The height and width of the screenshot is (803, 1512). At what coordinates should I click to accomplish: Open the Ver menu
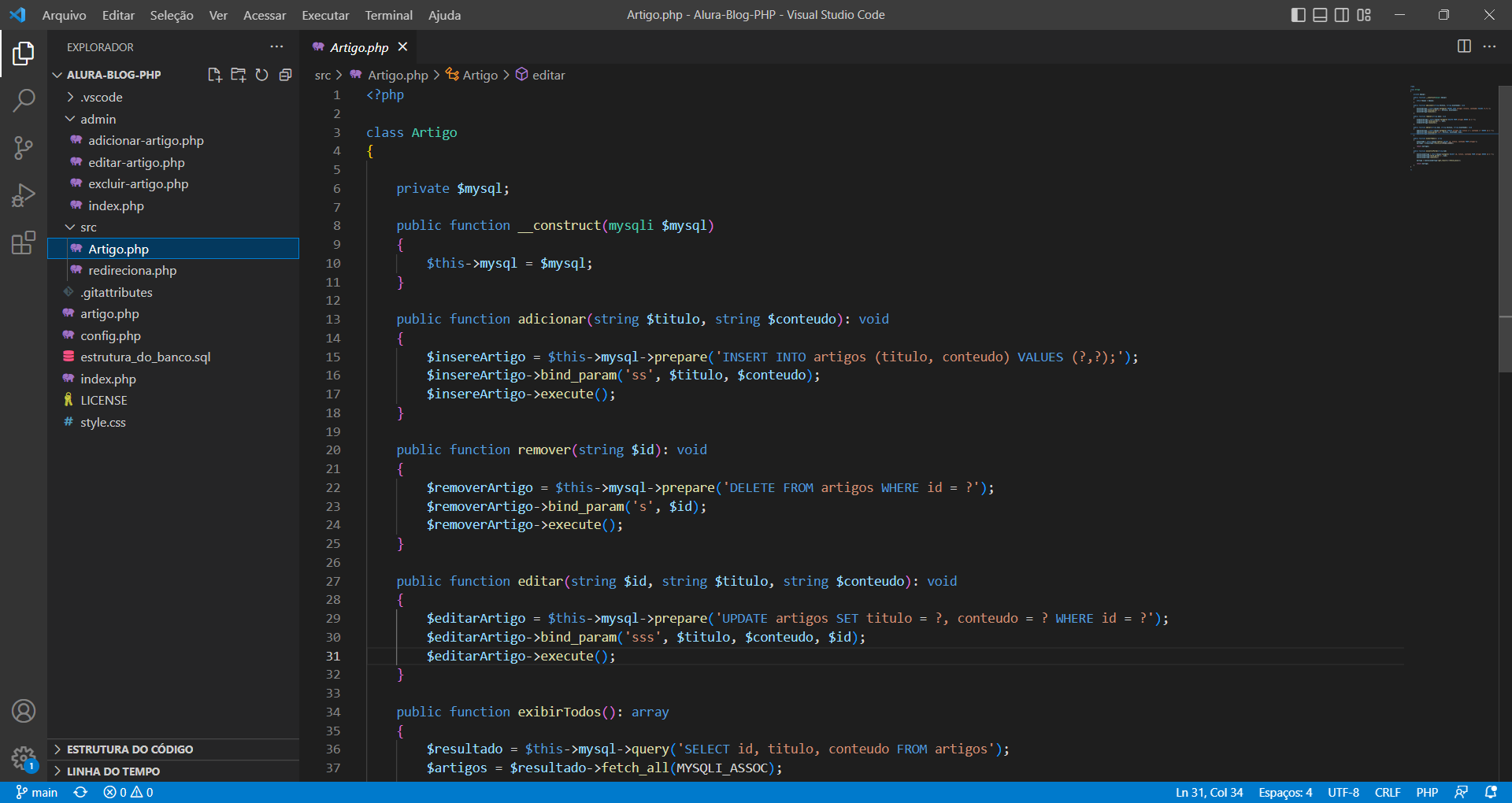tap(218, 15)
